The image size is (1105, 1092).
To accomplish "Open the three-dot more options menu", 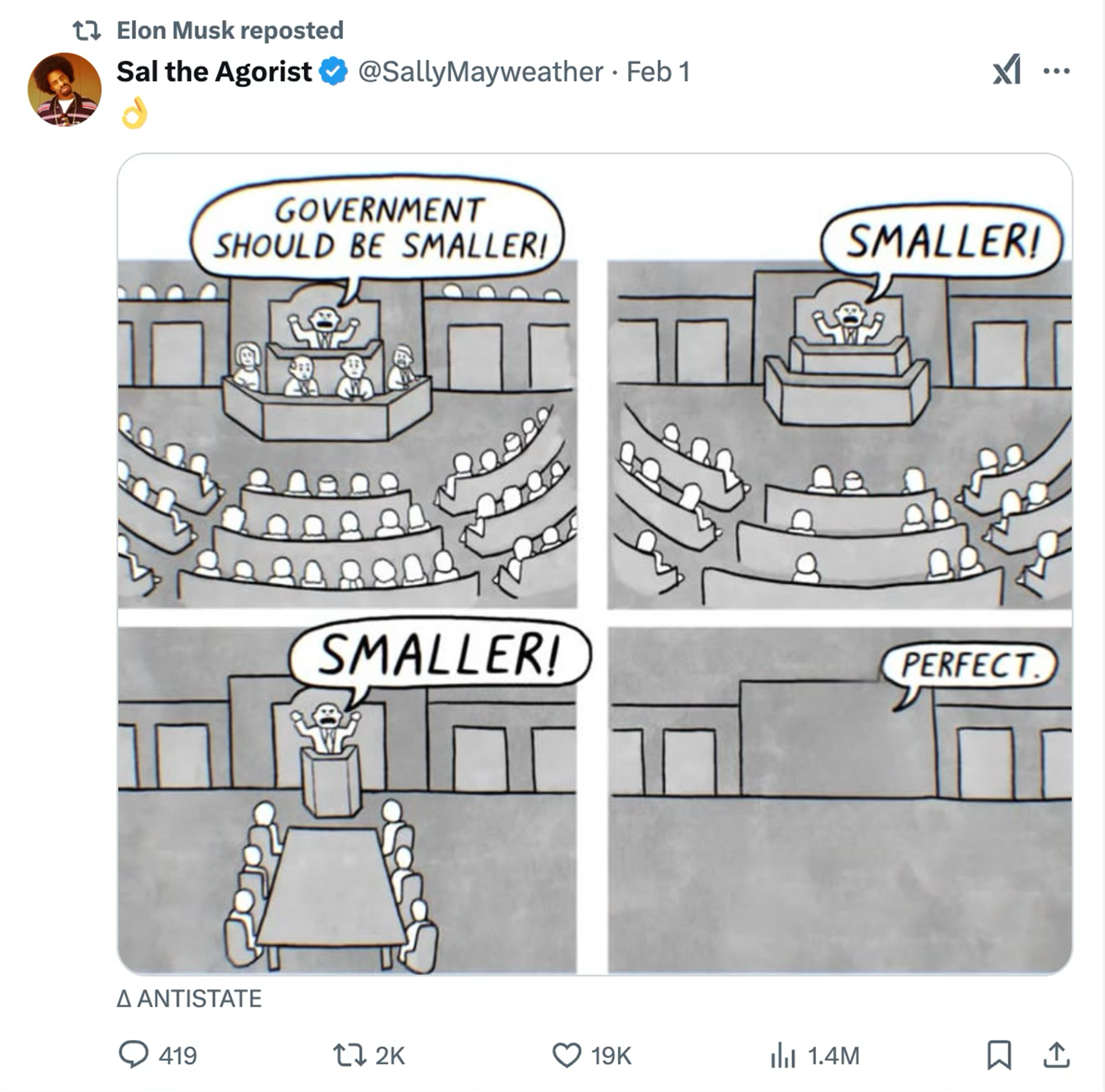I will 1057,71.
